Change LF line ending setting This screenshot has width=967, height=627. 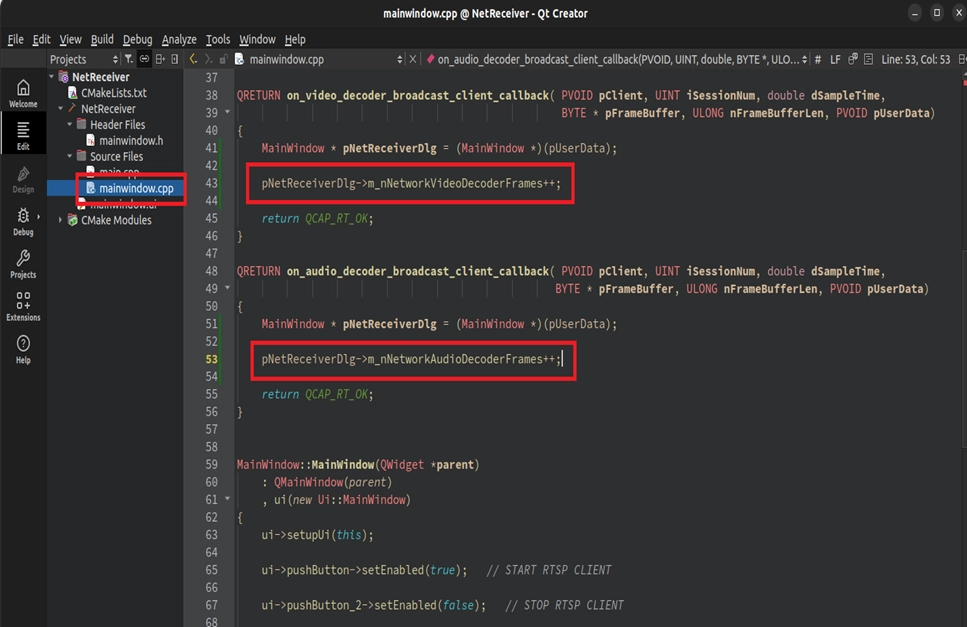835,59
